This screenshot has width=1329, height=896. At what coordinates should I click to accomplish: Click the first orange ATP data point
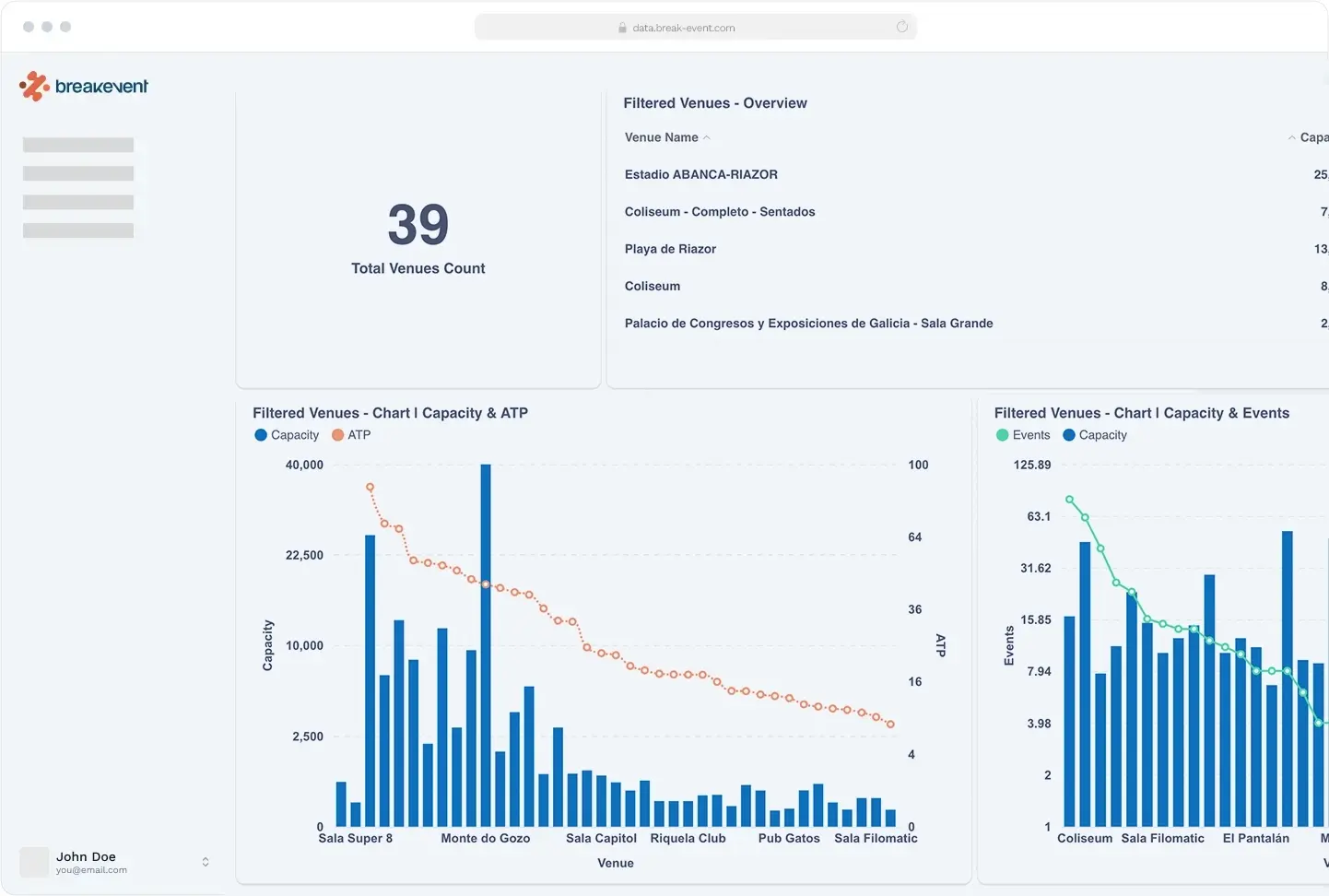[x=370, y=487]
